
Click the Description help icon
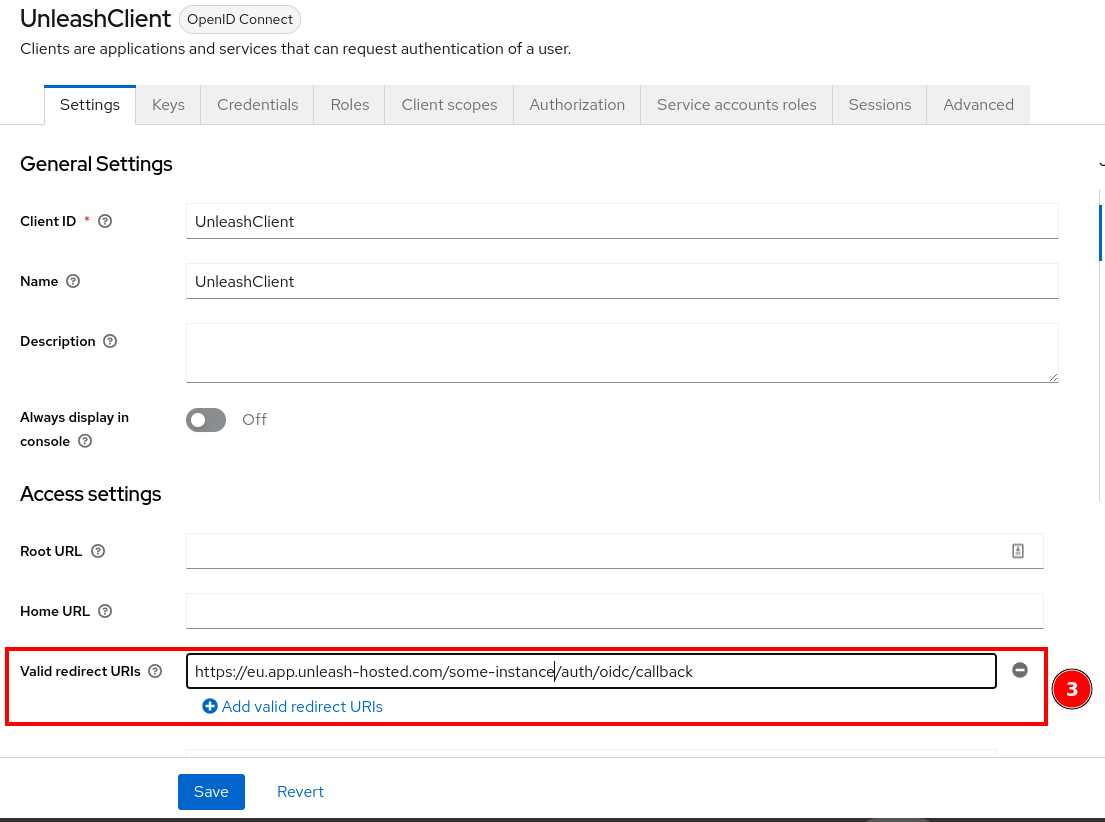click(x=109, y=341)
